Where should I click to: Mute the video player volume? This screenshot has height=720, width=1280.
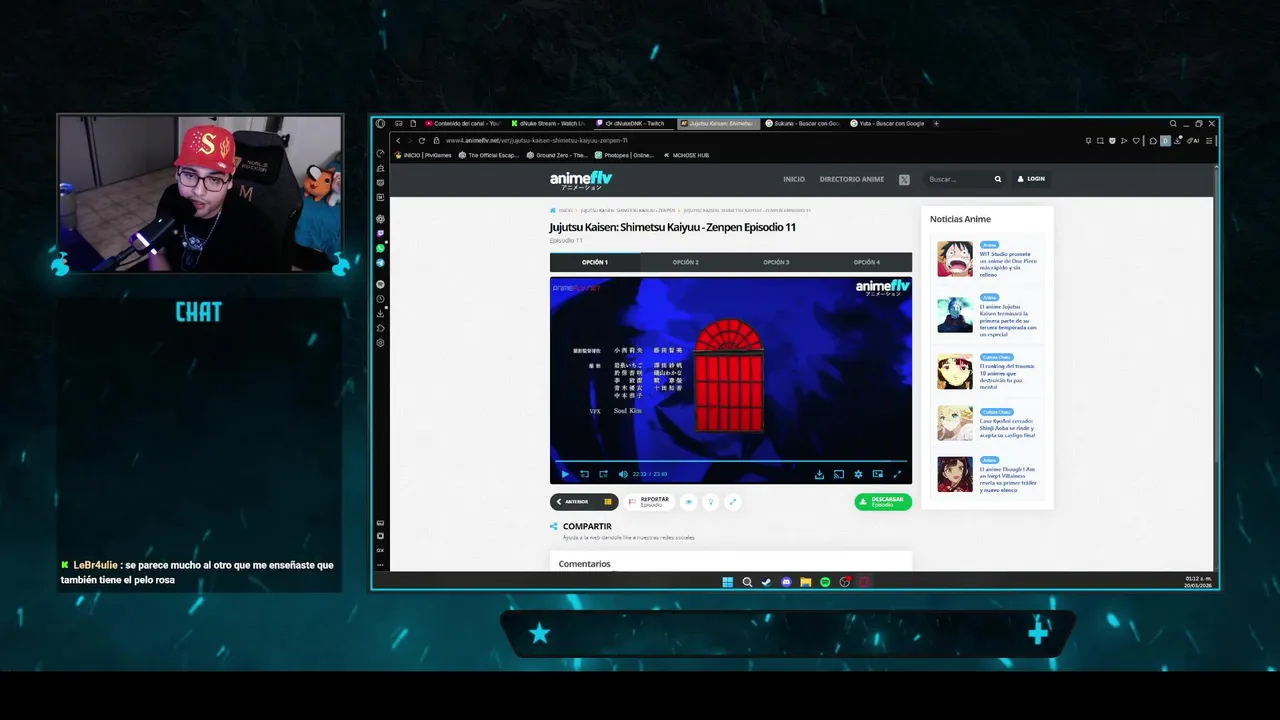point(623,474)
